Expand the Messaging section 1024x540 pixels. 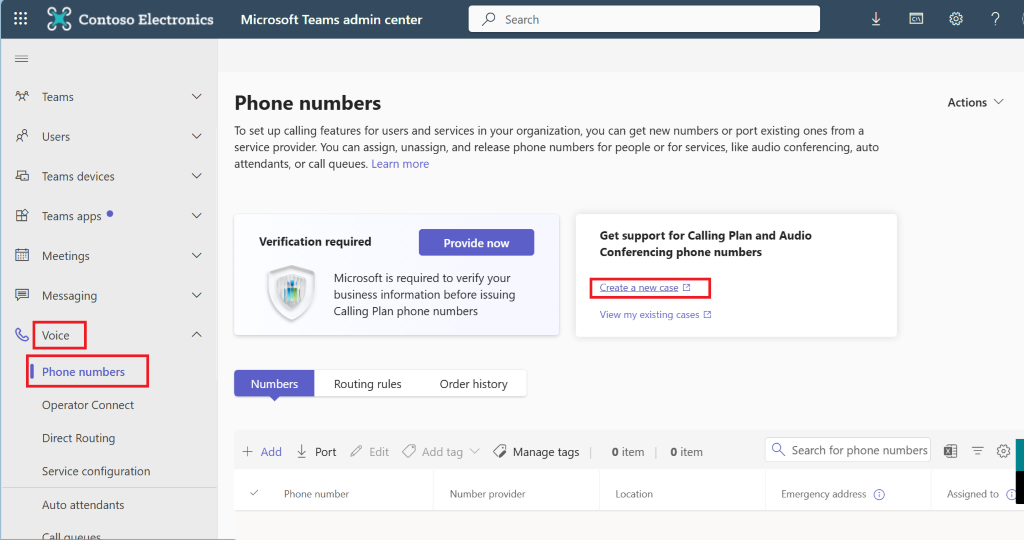click(197, 296)
